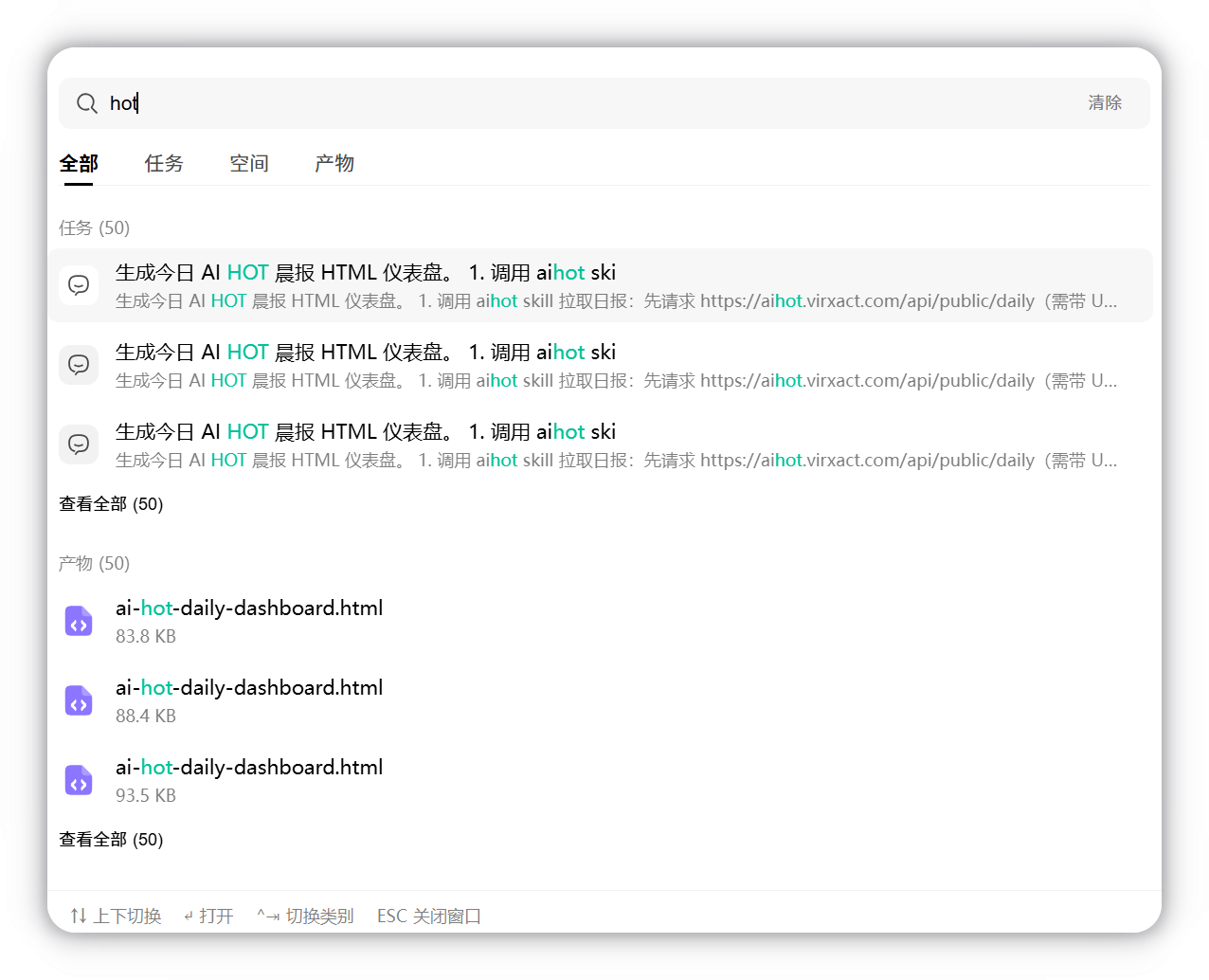Select the 全部 tab
This screenshot has height=980, width=1209.
click(79, 163)
